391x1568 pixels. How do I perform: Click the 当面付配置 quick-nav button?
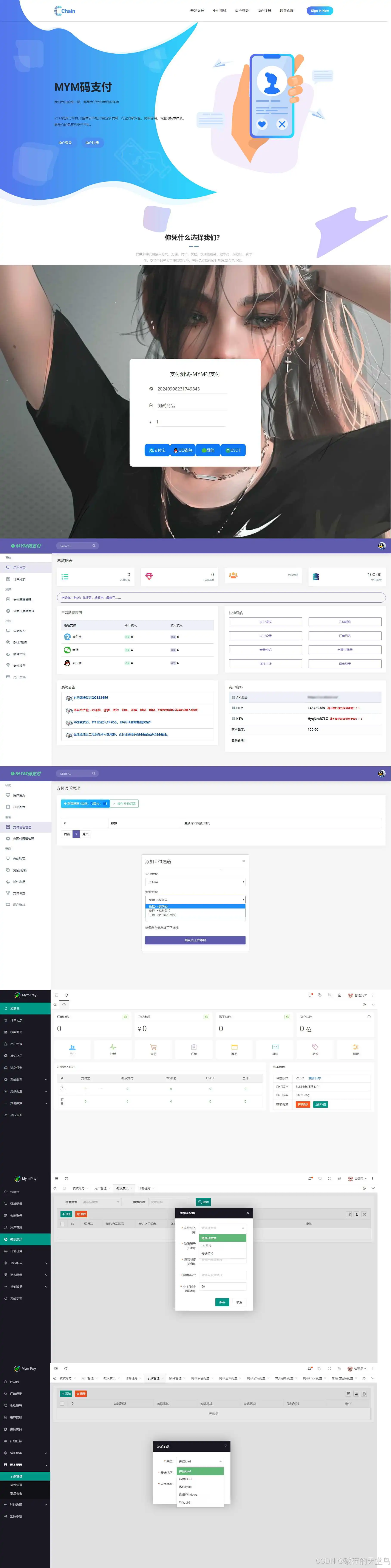pos(345,649)
